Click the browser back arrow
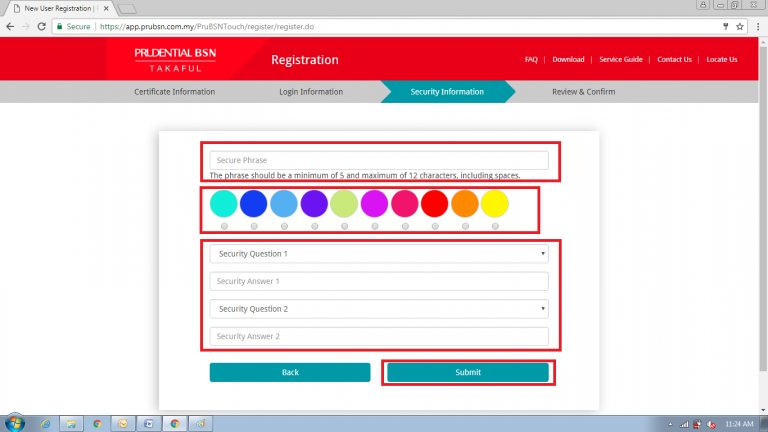Screen dimensions: 768x432 9,25
